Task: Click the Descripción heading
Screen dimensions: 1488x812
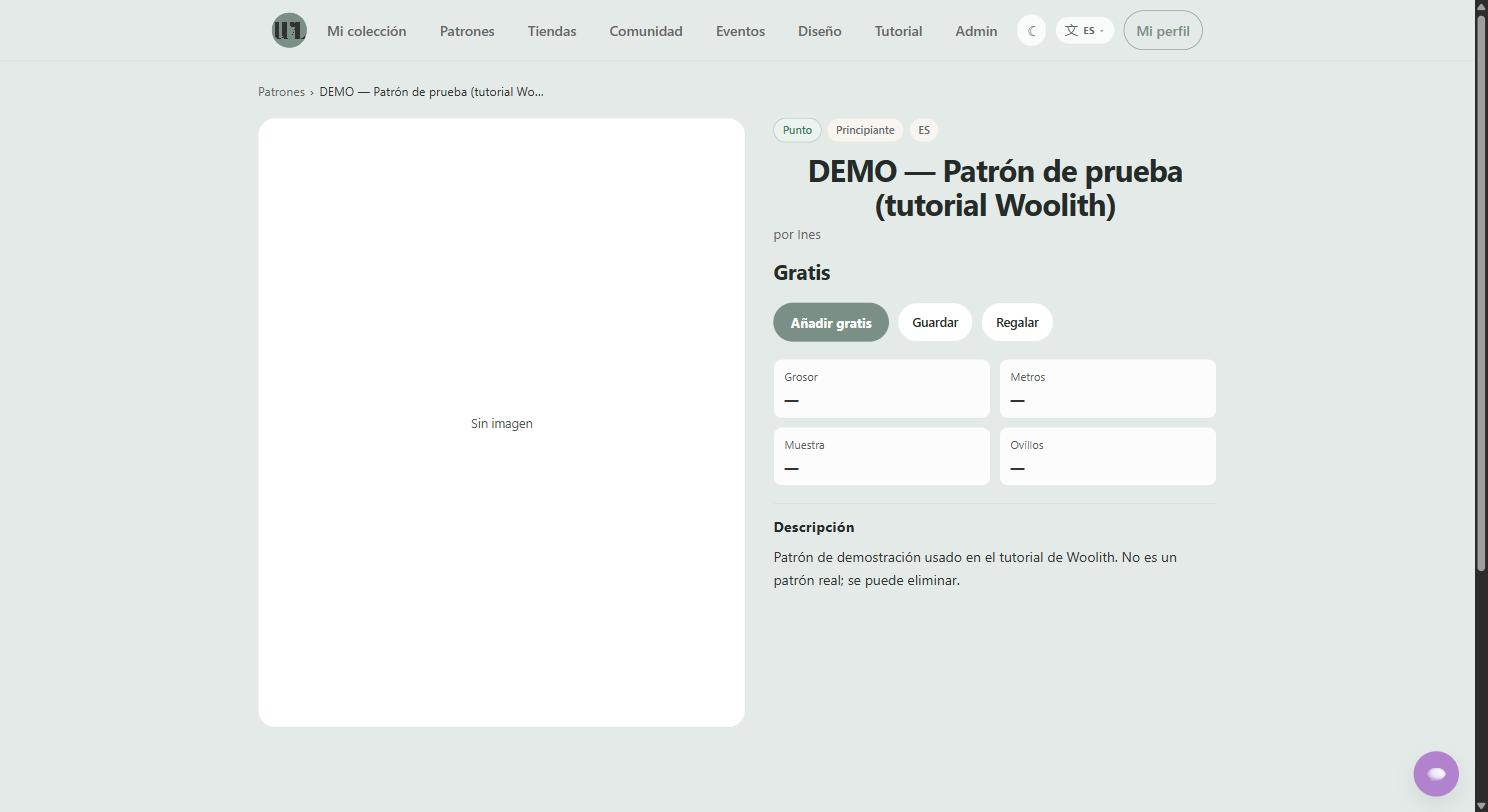Action: [814, 527]
